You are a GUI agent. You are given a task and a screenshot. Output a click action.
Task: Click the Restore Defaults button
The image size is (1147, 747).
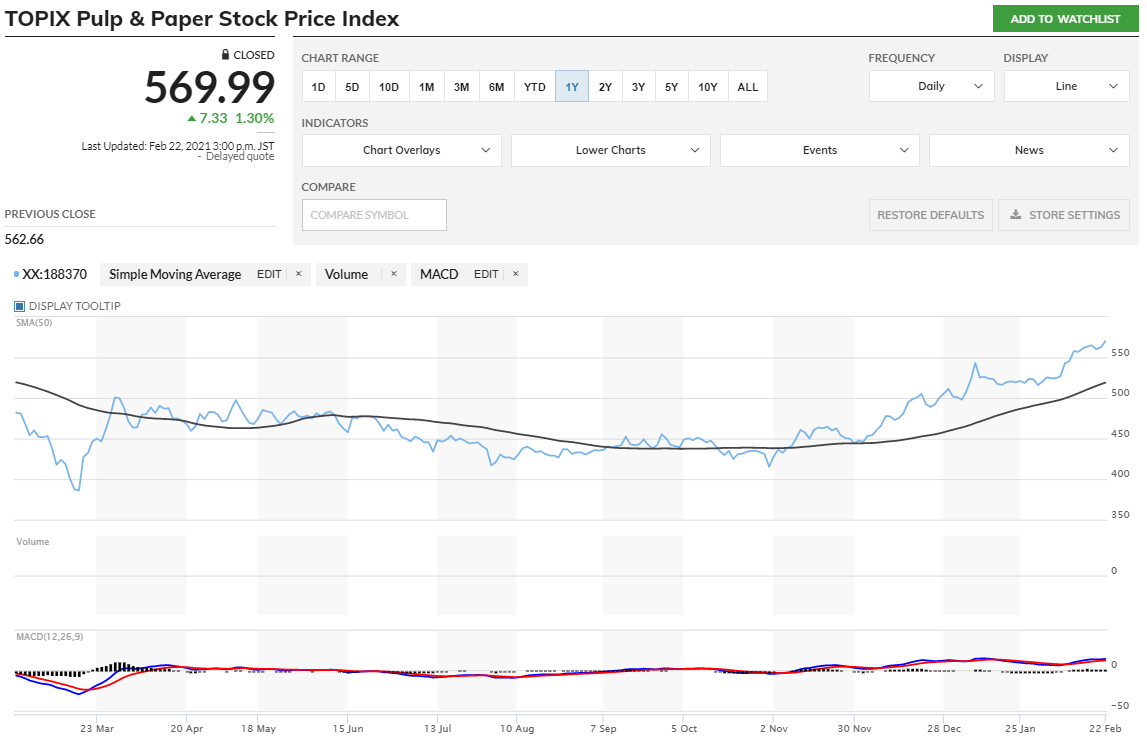click(931, 215)
